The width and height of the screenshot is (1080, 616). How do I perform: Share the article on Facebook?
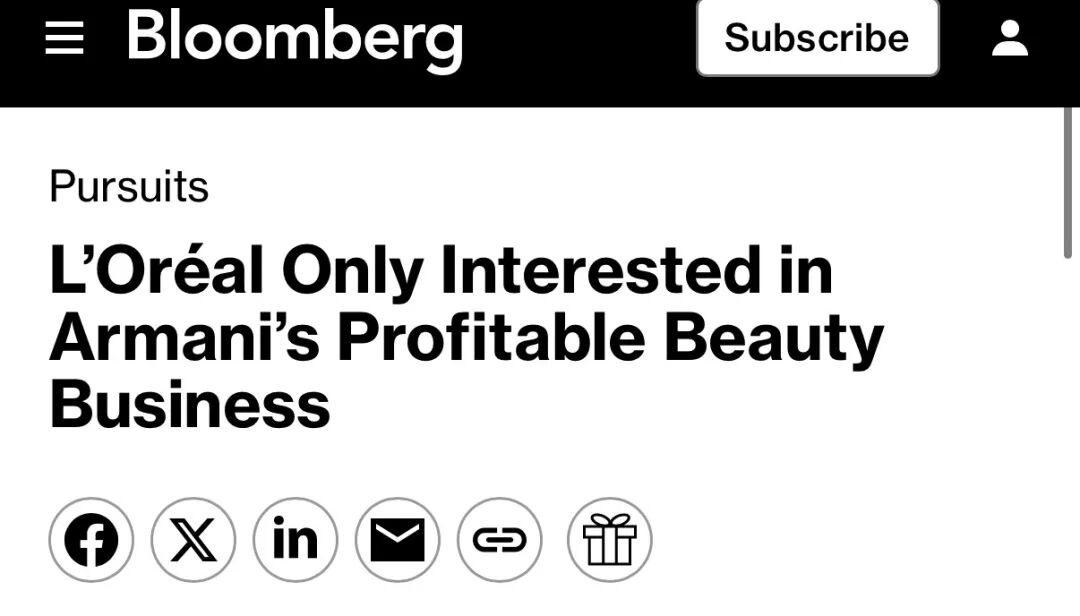[x=91, y=540]
